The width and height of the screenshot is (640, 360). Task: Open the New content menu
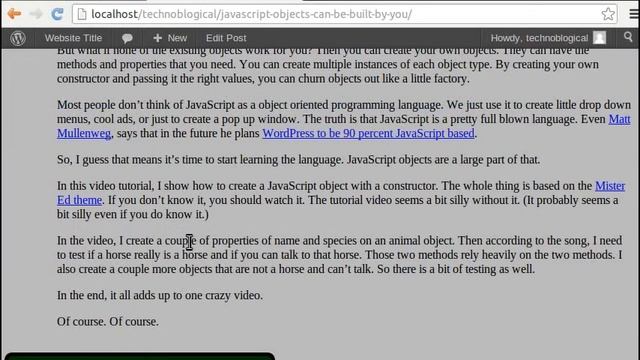pos(170,38)
